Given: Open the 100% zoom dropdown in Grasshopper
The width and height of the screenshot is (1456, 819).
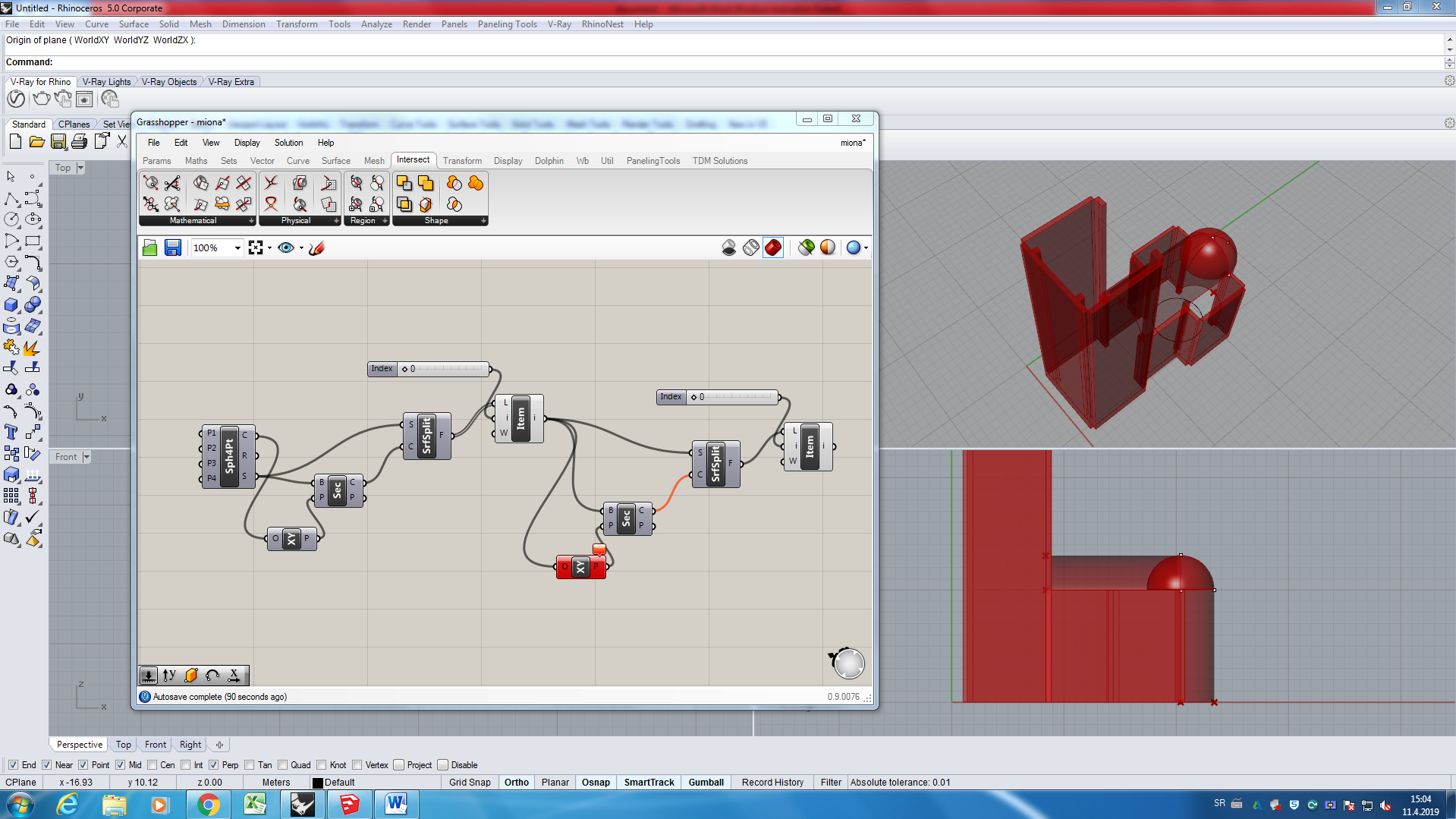Looking at the screenshot, I should pyautogui.click(x=237, y=248).
